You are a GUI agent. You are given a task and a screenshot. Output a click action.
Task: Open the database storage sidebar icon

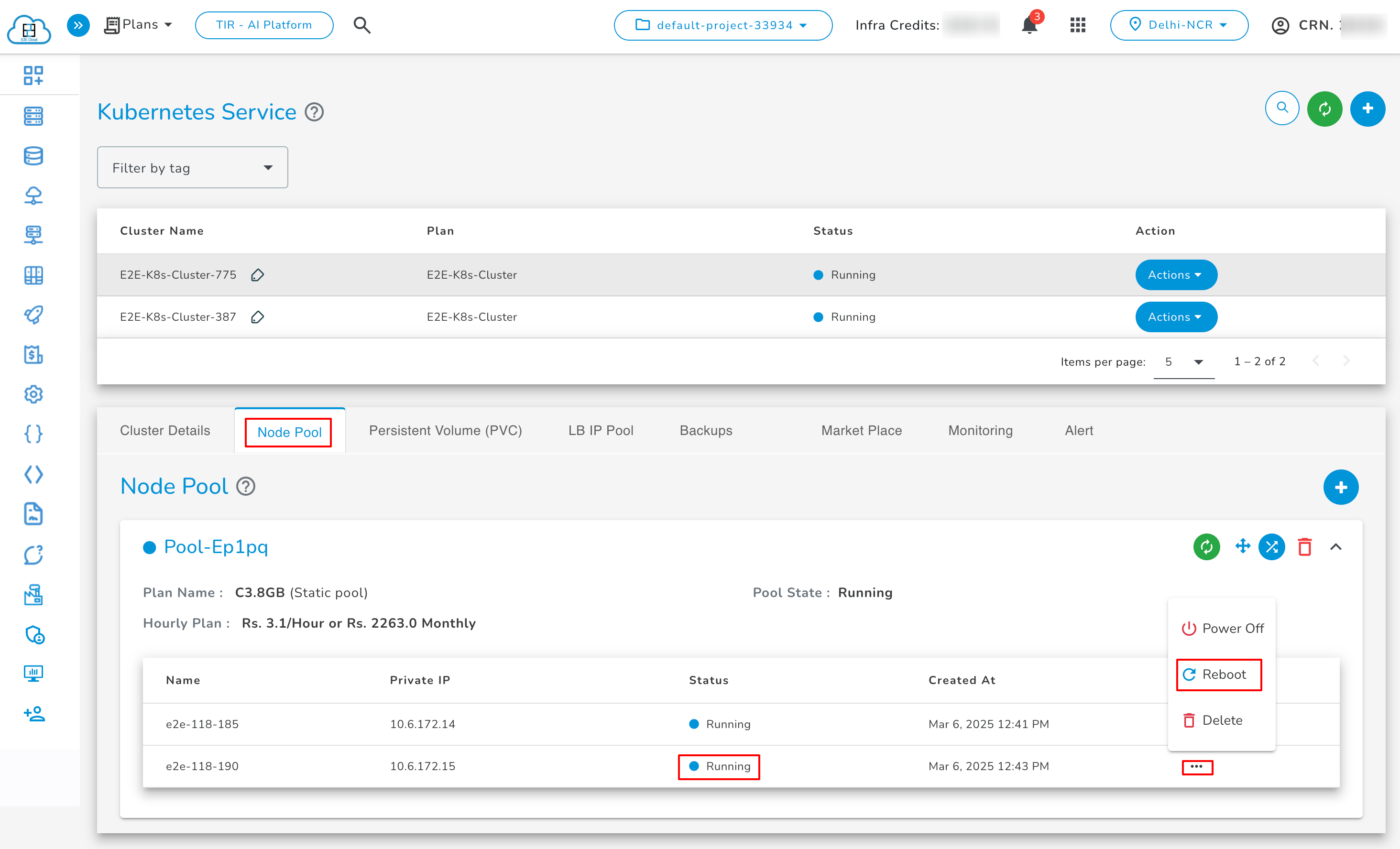pyautogui.click(x=33, y=156)
